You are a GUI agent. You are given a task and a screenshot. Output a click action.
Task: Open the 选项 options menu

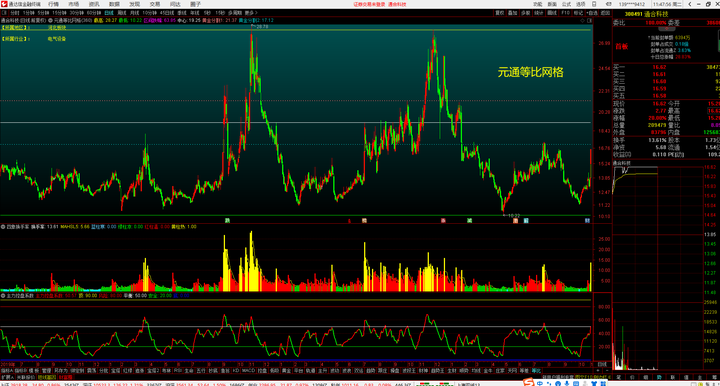pos(580,4)
